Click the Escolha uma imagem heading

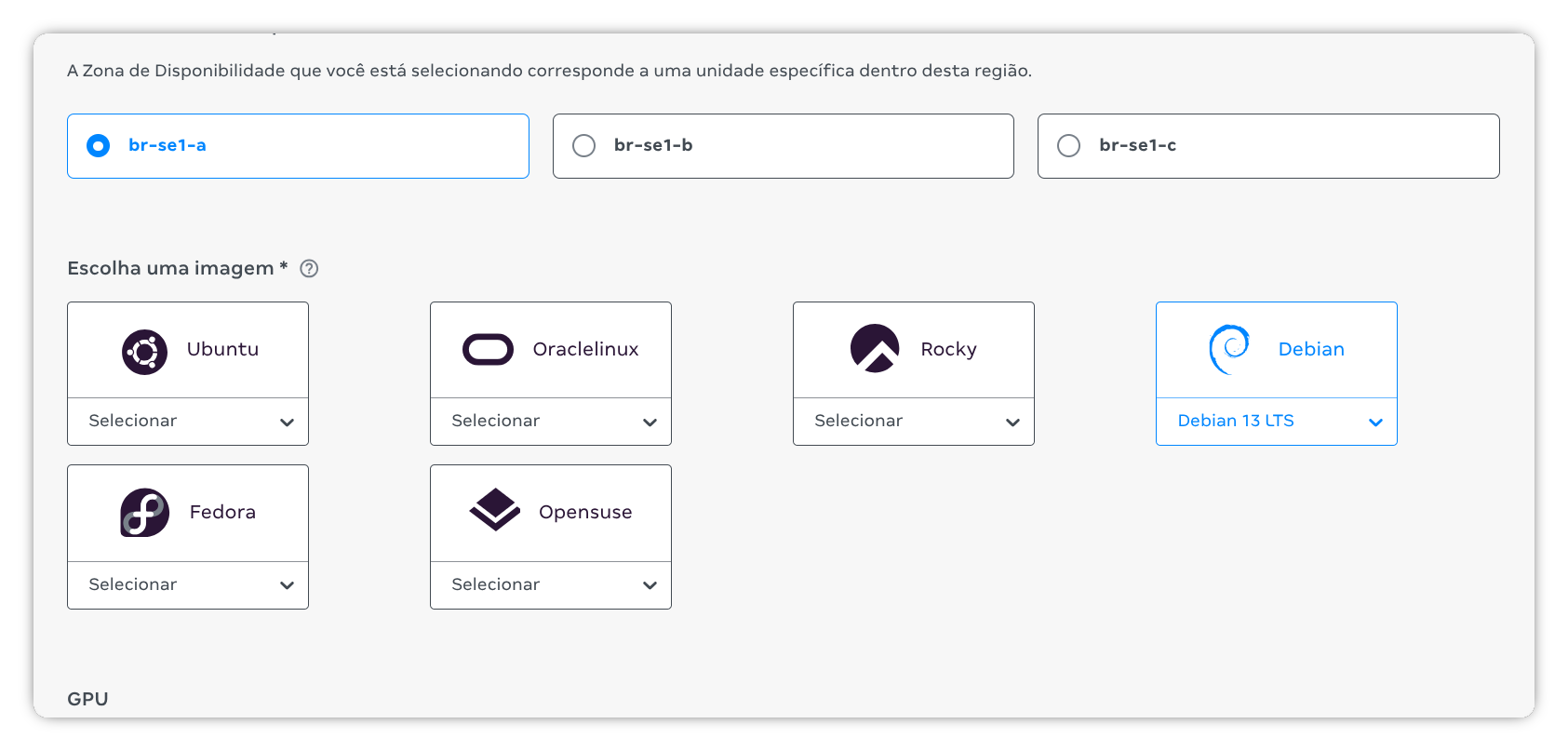pos(178,269)
